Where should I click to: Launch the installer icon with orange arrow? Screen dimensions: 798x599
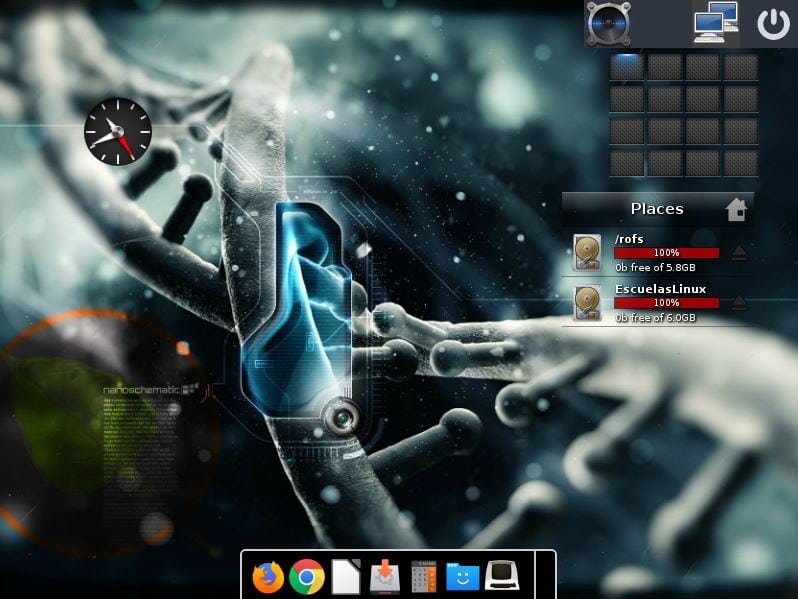385,577
